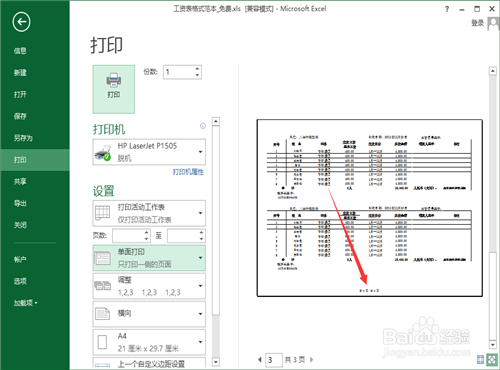Select 保存 (Save) in sidebar
Image resolution: width=500 pixels, height=370 pixels.
20,116
